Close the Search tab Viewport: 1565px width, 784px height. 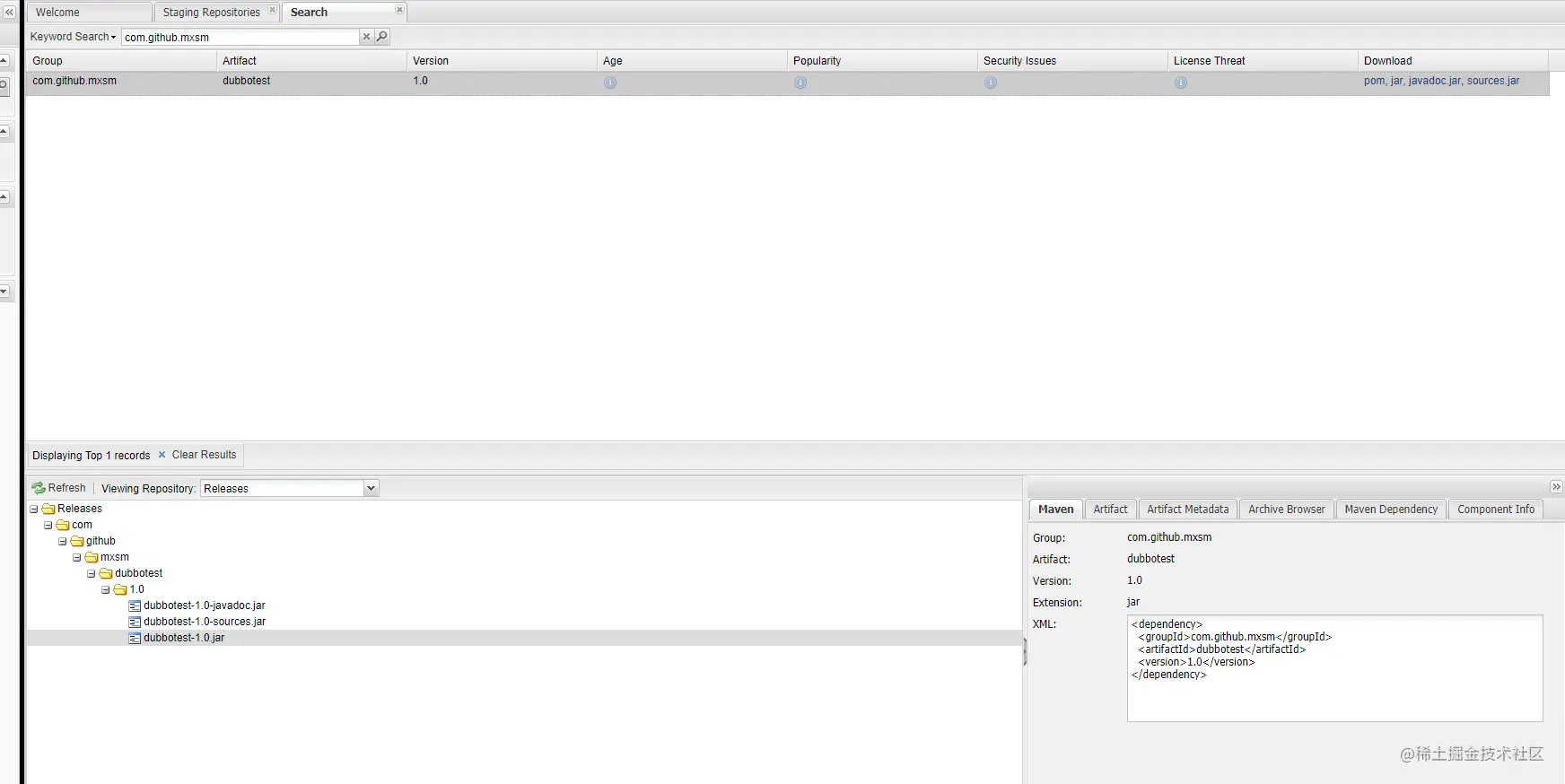coord(399,10)
